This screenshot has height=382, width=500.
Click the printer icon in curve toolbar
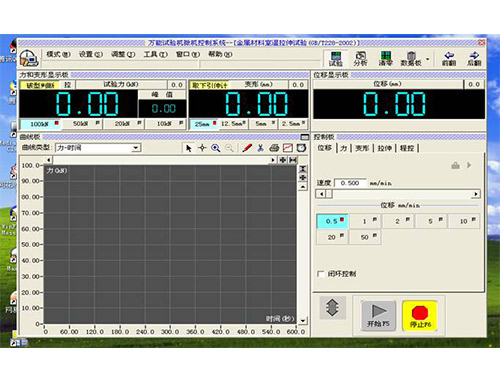click(x=274, y=148)
